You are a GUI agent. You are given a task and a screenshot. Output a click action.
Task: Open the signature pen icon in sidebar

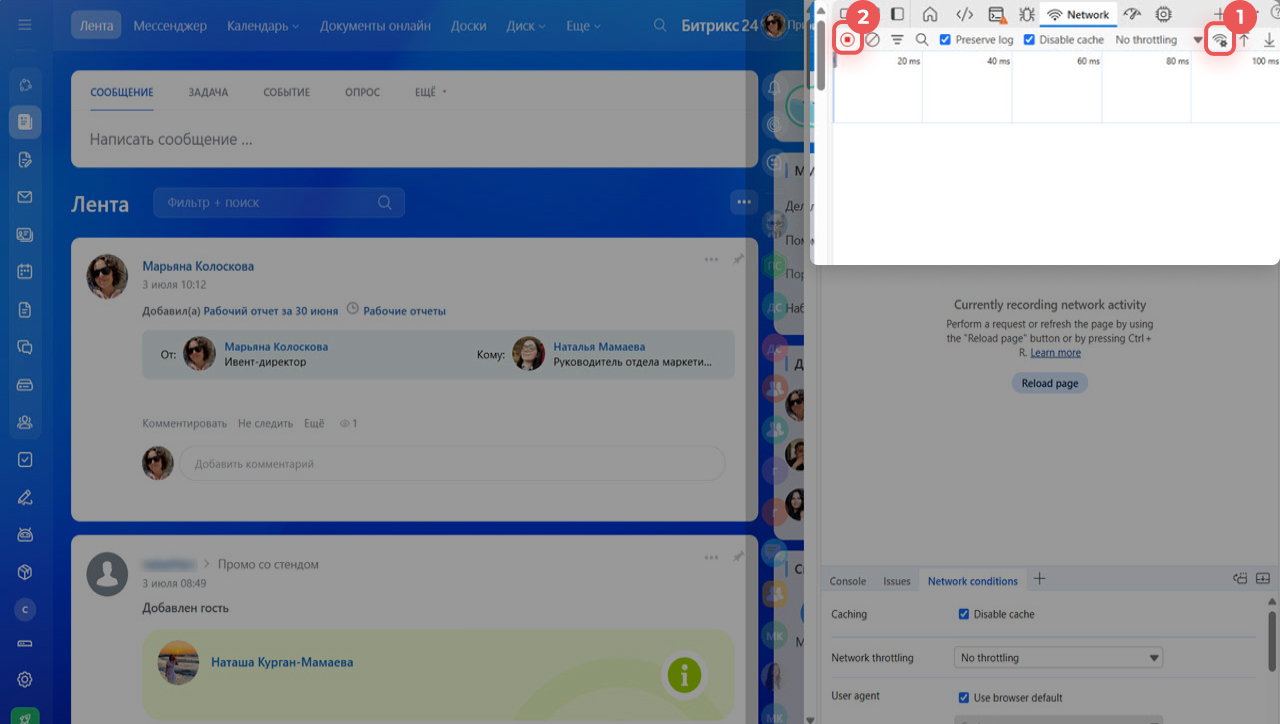(x=25, y=497)
